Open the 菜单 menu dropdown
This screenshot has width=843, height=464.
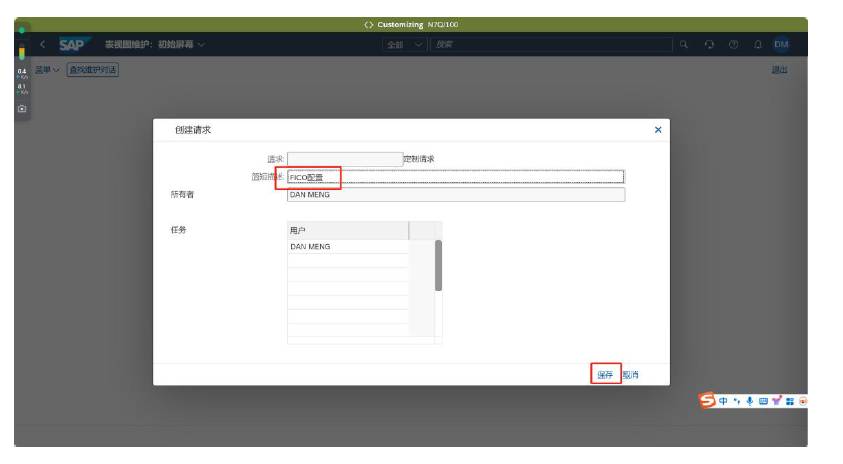pos(47,70)
